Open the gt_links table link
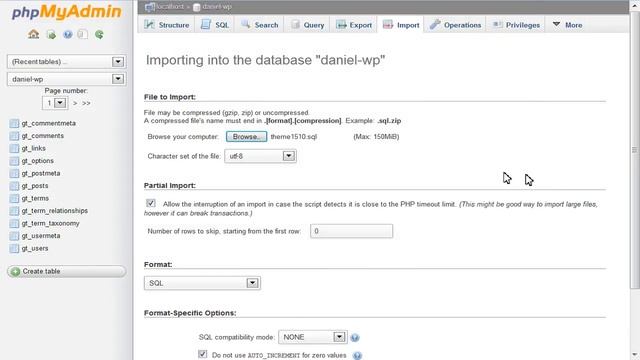The height and width of the screenshot is (360, 640). [x=33, y=148]
